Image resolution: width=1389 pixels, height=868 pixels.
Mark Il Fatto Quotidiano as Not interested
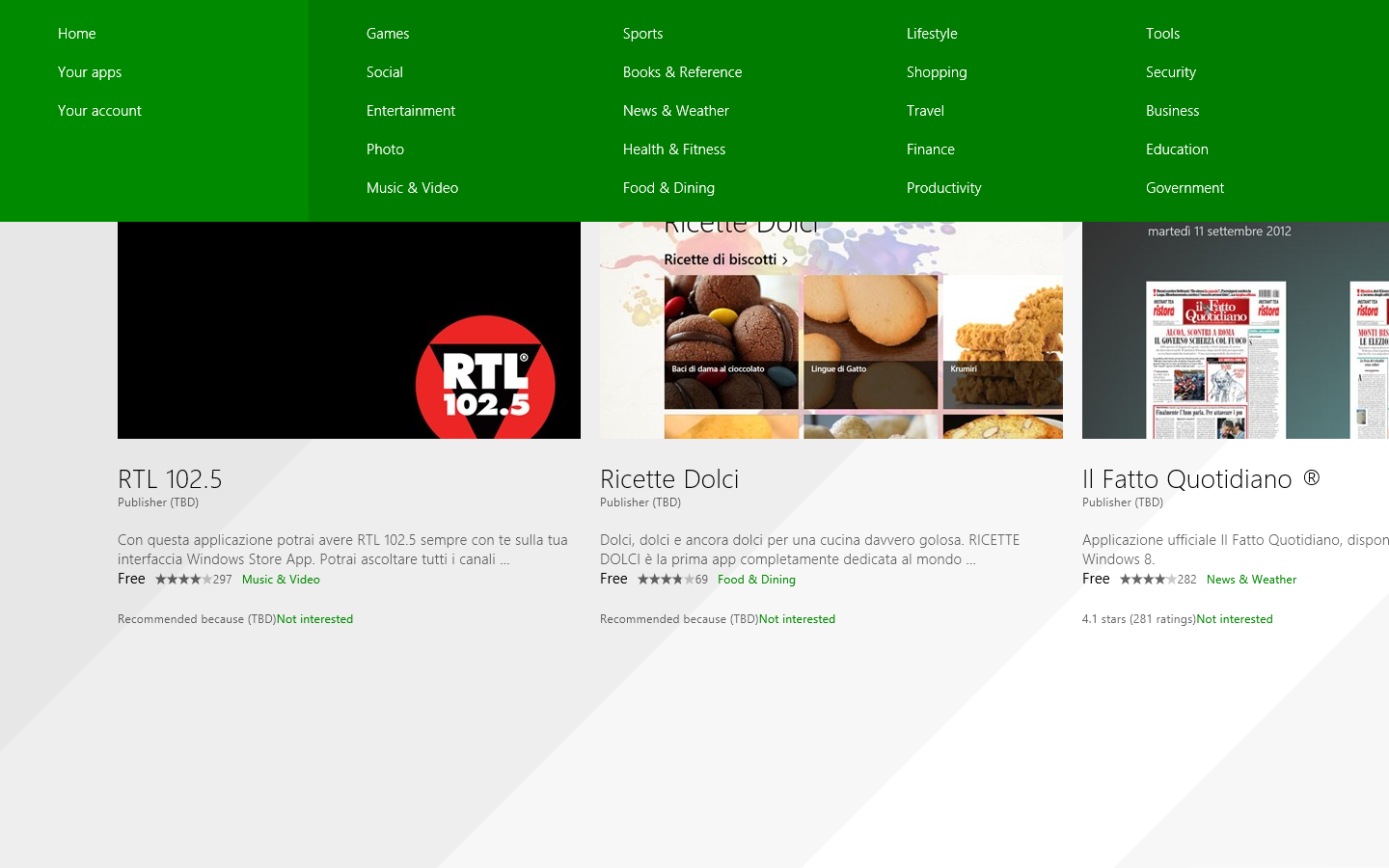[x=1235, y=619]
